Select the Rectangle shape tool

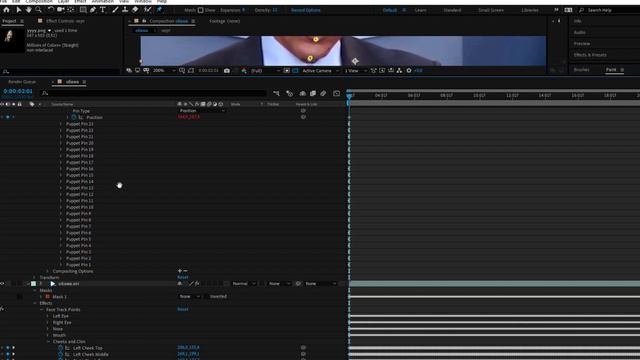pyautogui.click(x=83, y=10)
